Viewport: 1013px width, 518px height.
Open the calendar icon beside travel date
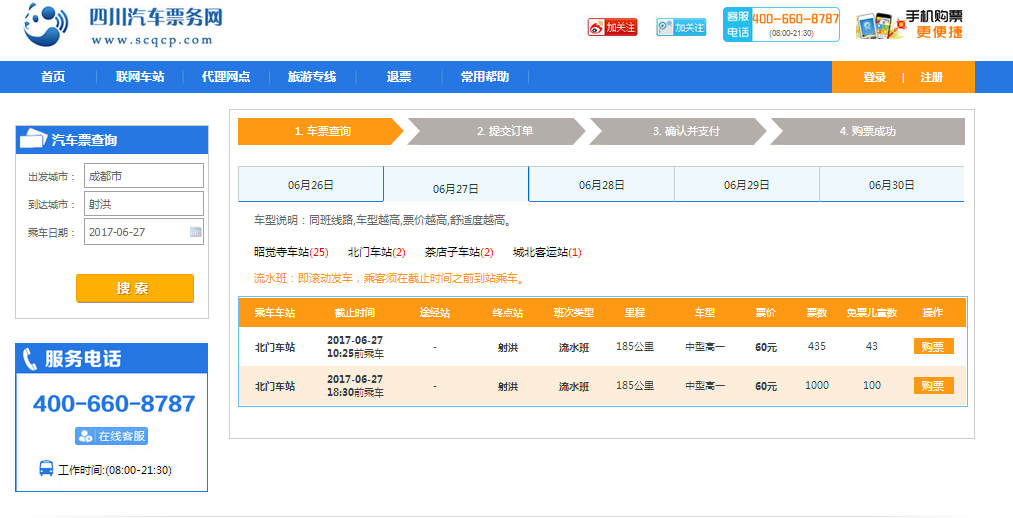pos(195,232)
